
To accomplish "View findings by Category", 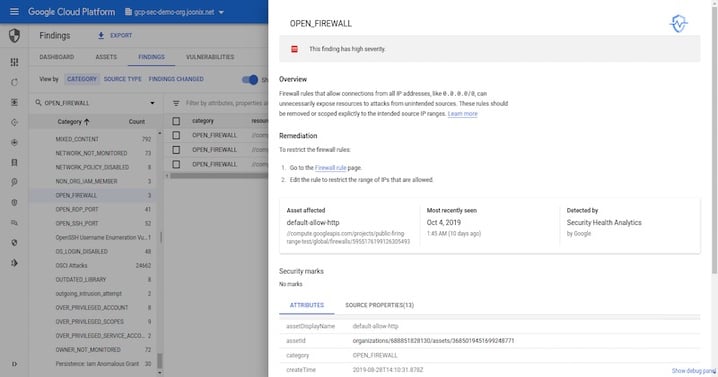I will (82, 79).
